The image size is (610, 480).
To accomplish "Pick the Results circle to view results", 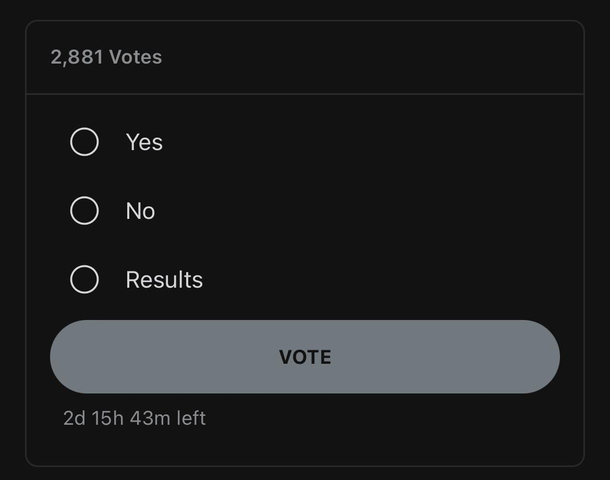I will (84, 279).
